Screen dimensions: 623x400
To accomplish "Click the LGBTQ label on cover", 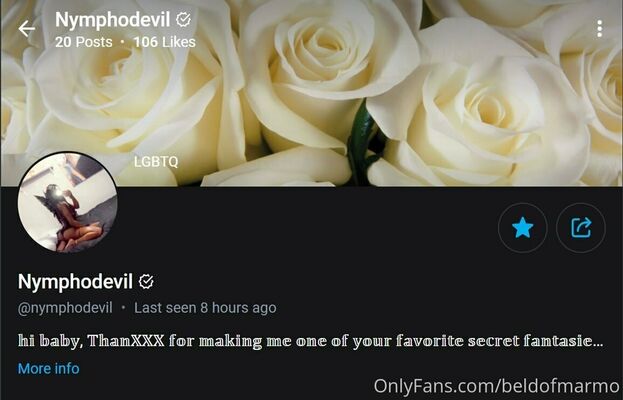I will point(156,162).
